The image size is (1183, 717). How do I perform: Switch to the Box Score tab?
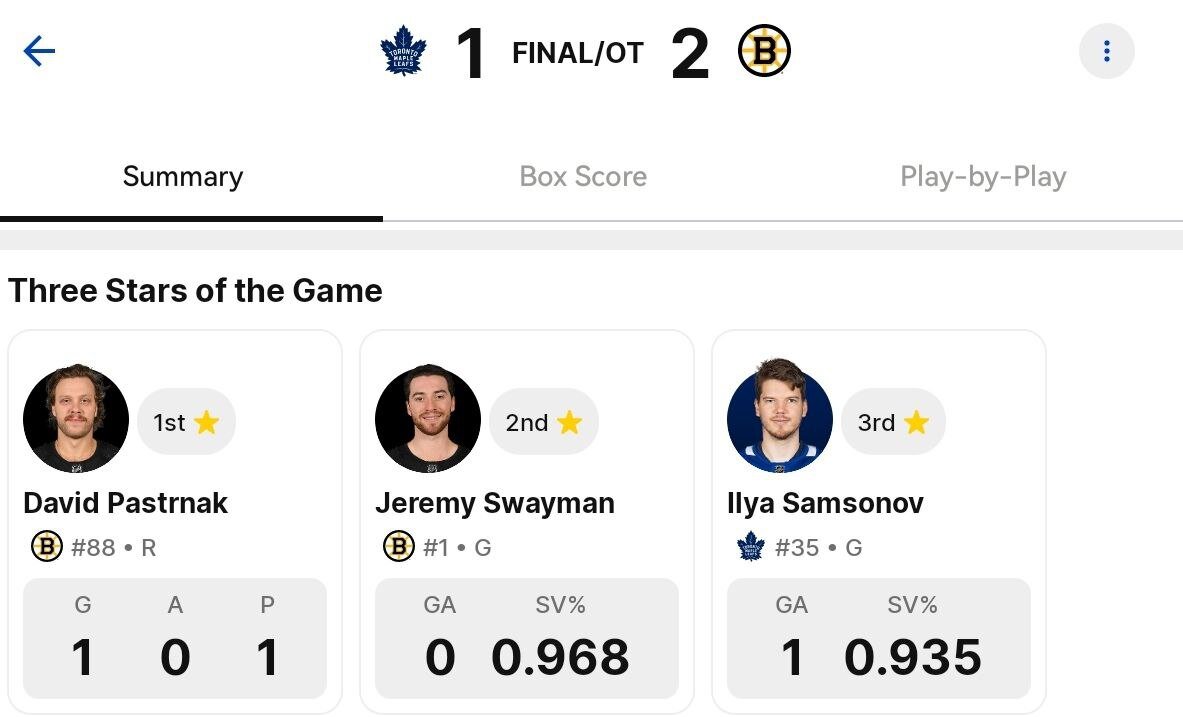pos(583,177)
